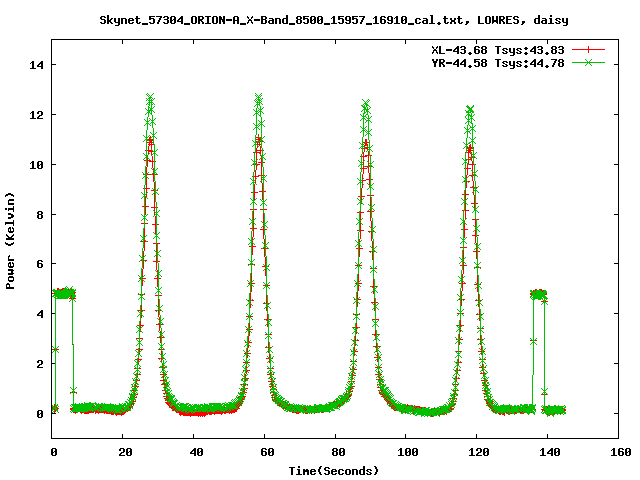Select the XL-43.68 Tsys:43.83 legend entry
The height and width of the screenshot is (480, 640).
(498, 50)
